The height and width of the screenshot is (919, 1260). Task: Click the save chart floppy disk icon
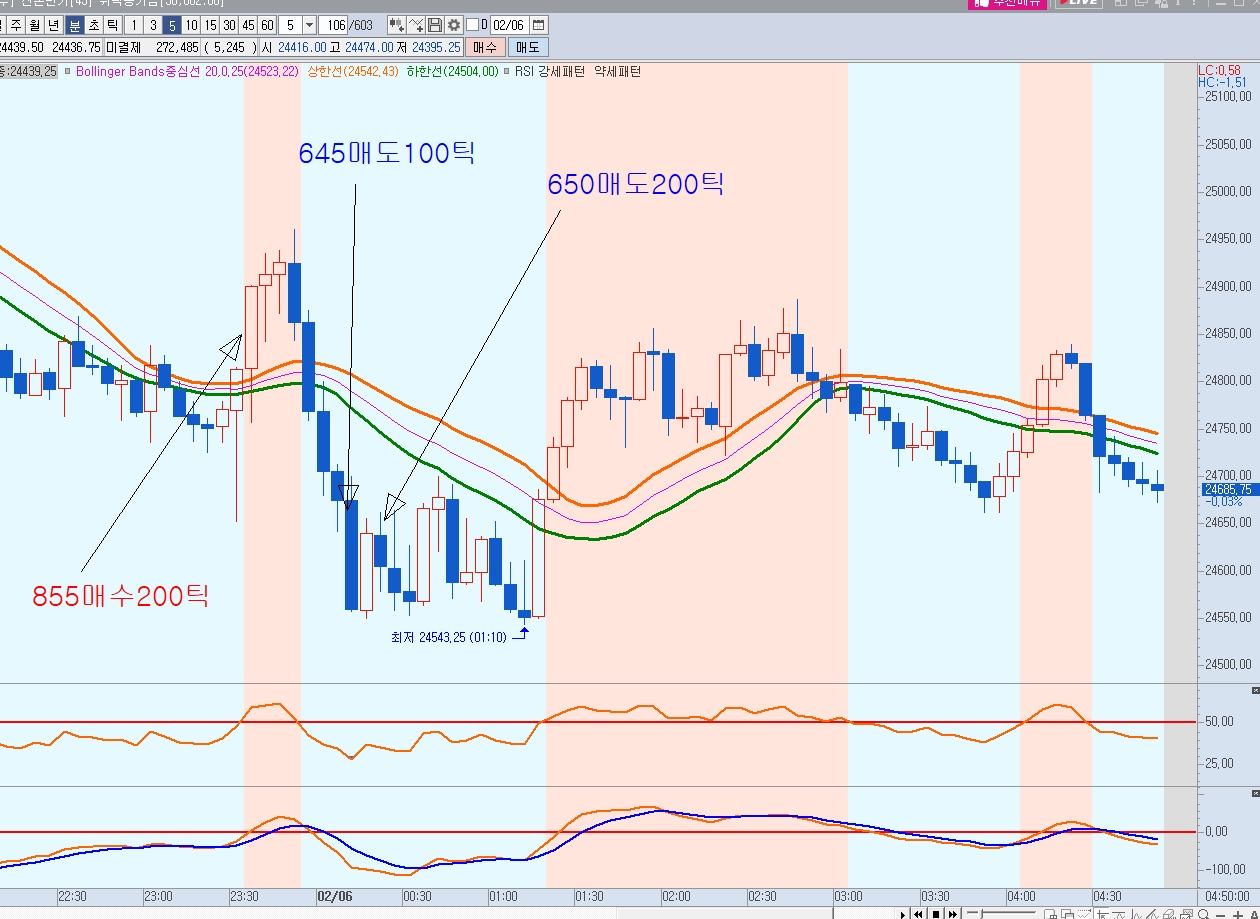pyautogui.click(x=435, y=25)
